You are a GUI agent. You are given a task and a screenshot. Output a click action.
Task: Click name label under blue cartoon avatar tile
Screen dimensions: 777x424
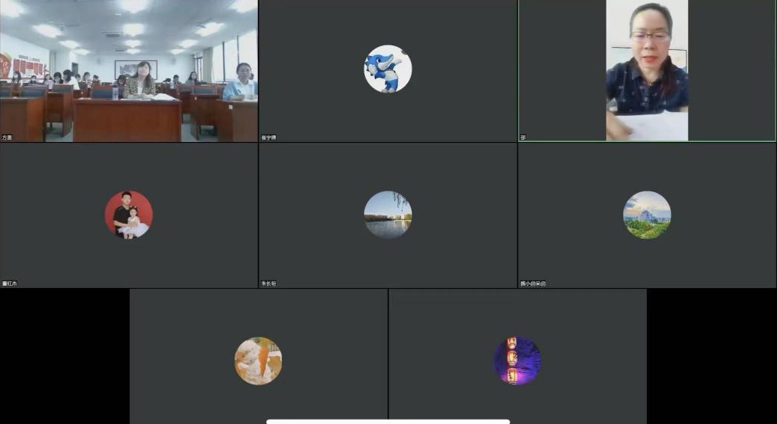268,137
